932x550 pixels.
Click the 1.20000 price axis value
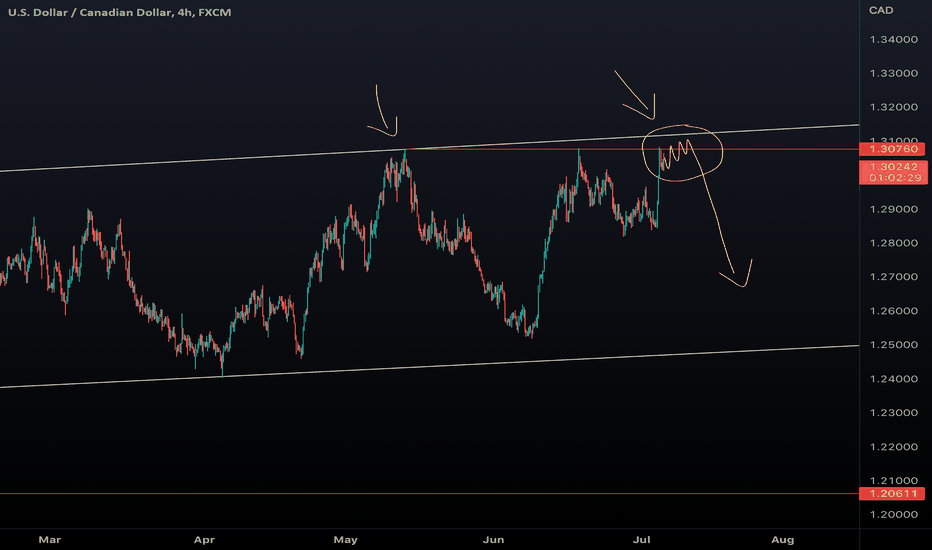point(893,515)
